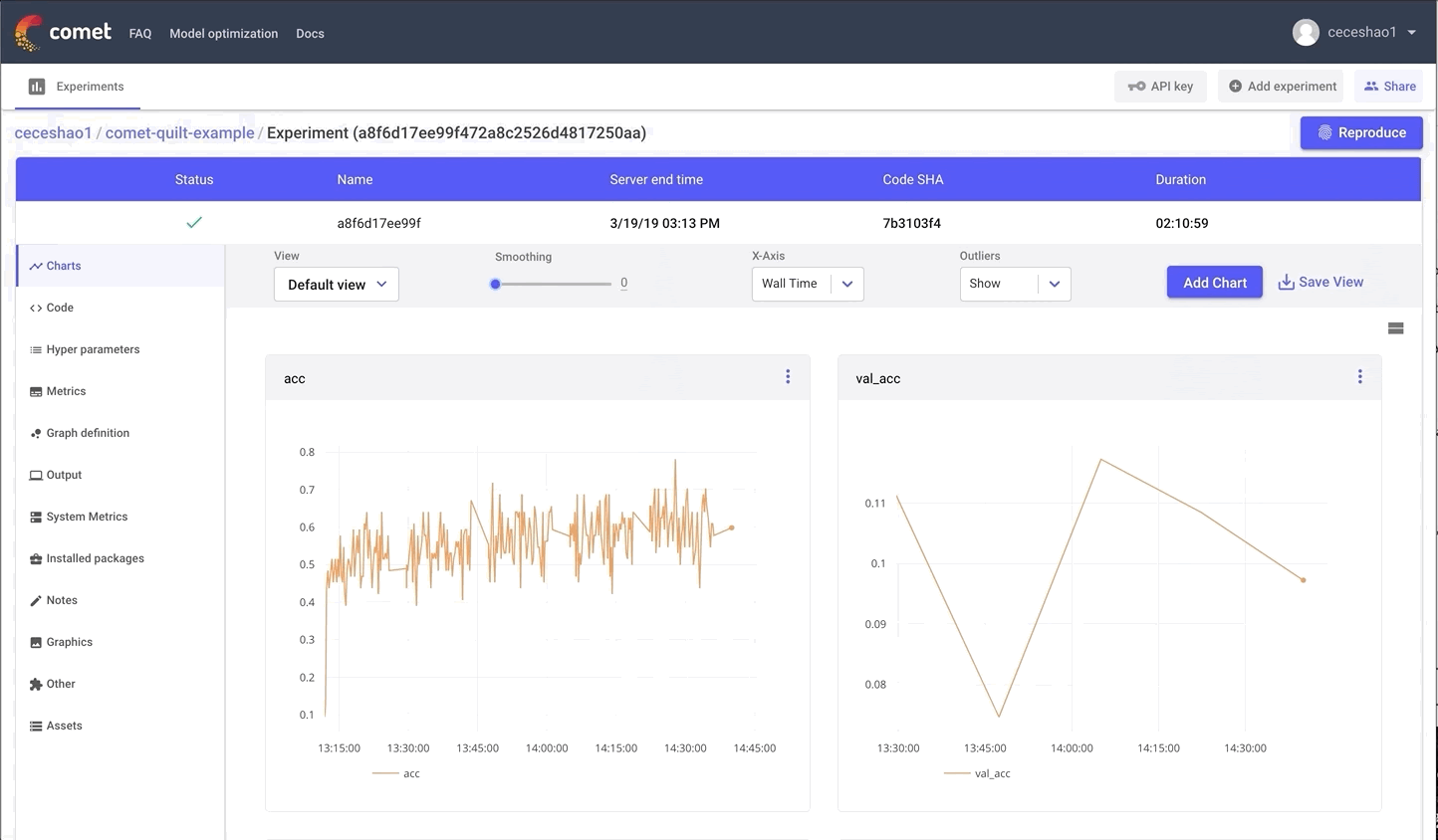Click the chart layout toggle icon
Image resolution: width=1438 pixels, height=840 pixels.
click(x=1395, y=328)
